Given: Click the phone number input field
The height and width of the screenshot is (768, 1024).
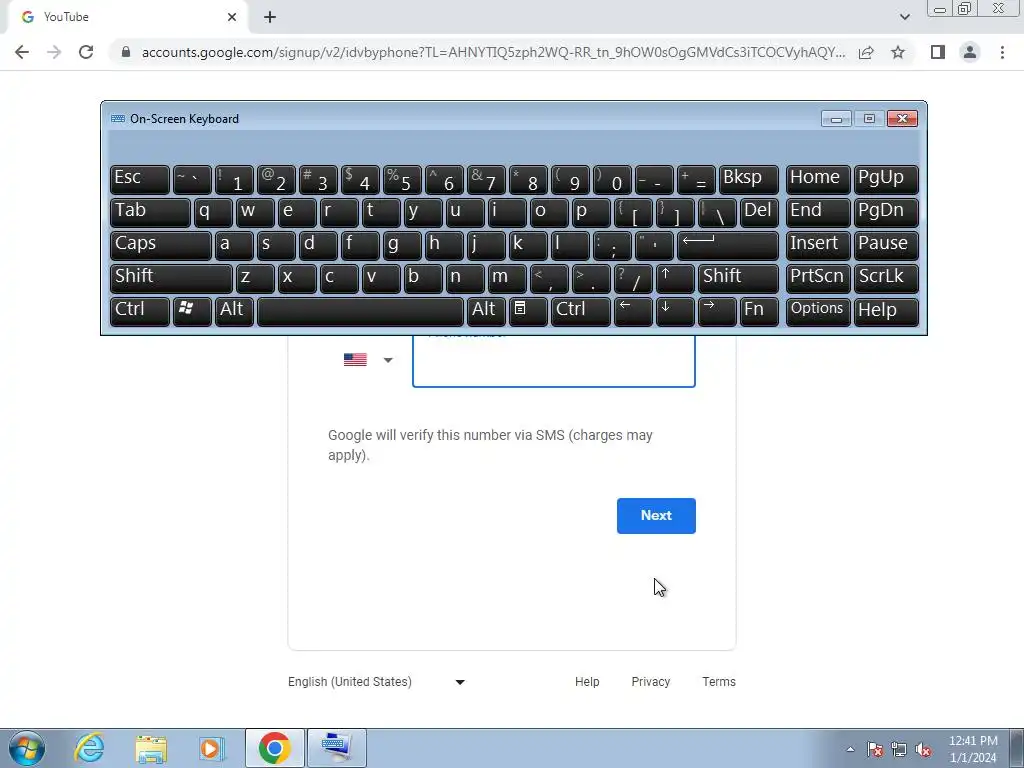Looking at the screenshot, I should click(x=554, y=361).
